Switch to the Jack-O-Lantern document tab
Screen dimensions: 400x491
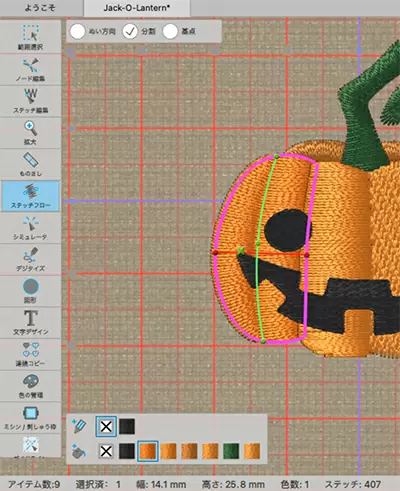tap(137, 8)
